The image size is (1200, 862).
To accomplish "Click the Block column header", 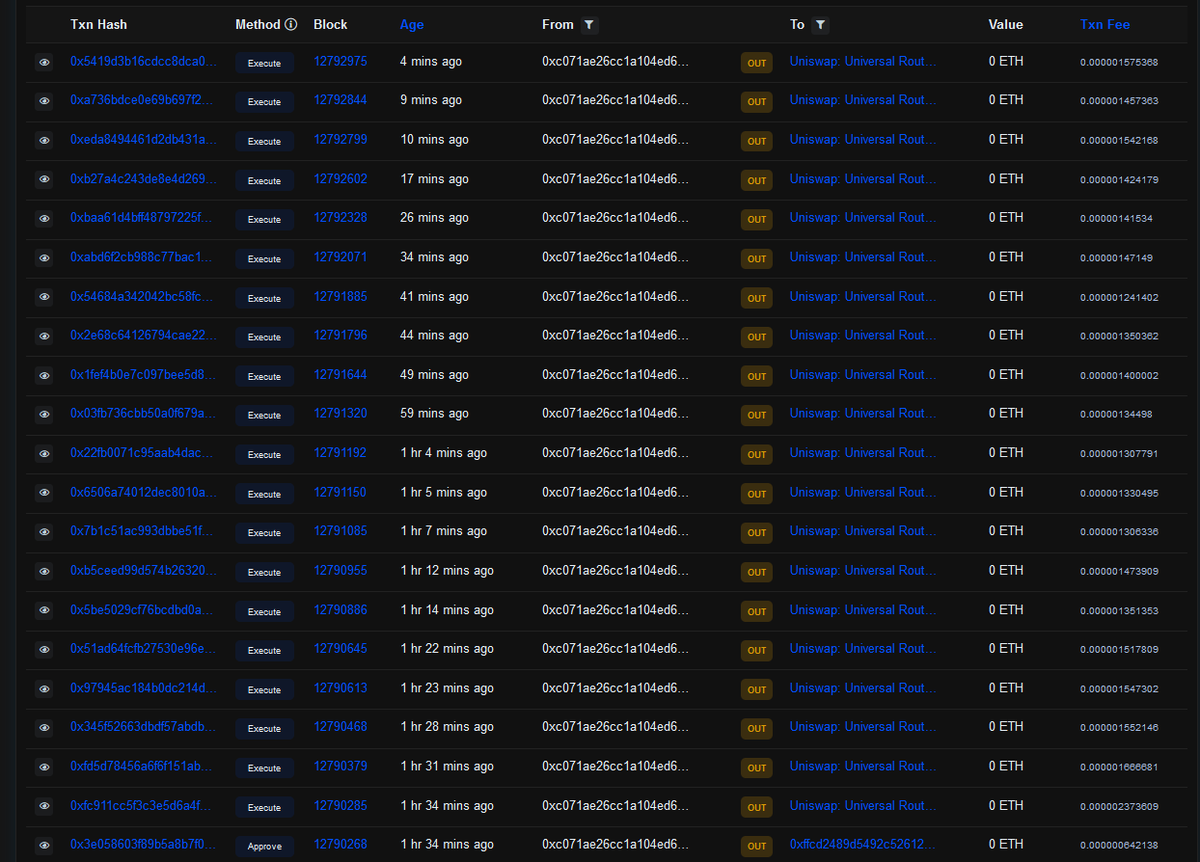I will click(x=330, y=24).
